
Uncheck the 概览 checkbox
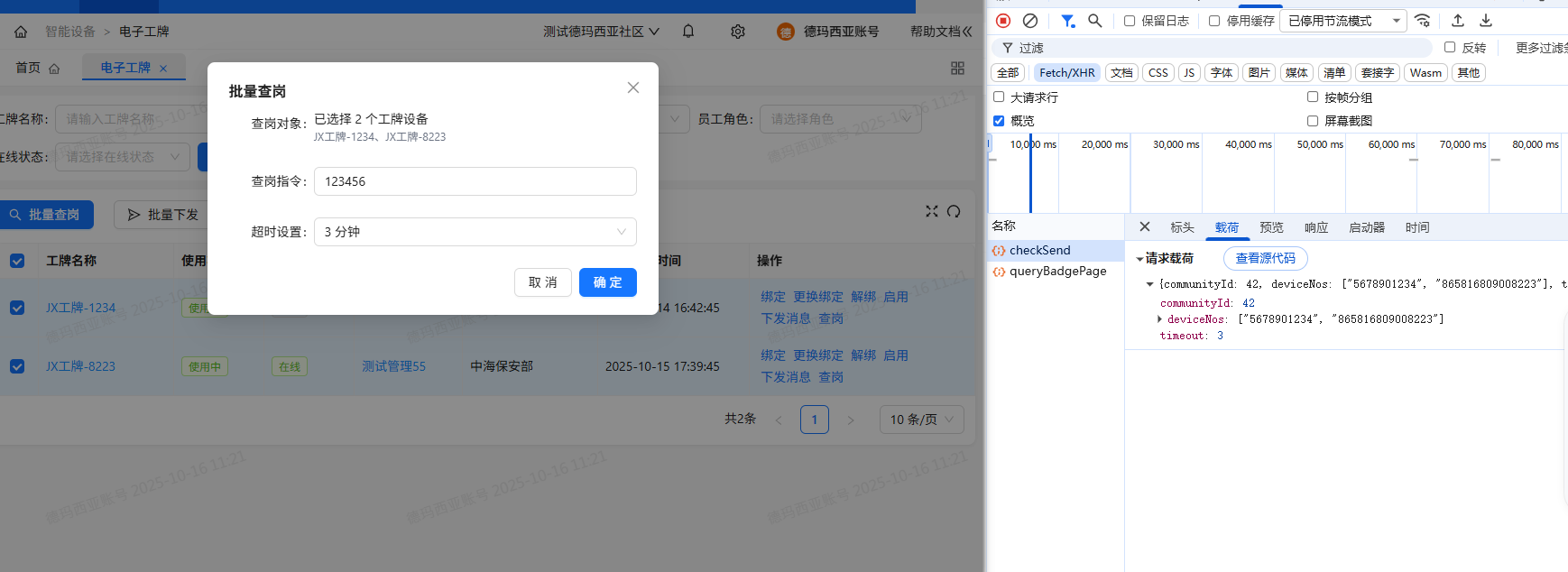[999, 121]
